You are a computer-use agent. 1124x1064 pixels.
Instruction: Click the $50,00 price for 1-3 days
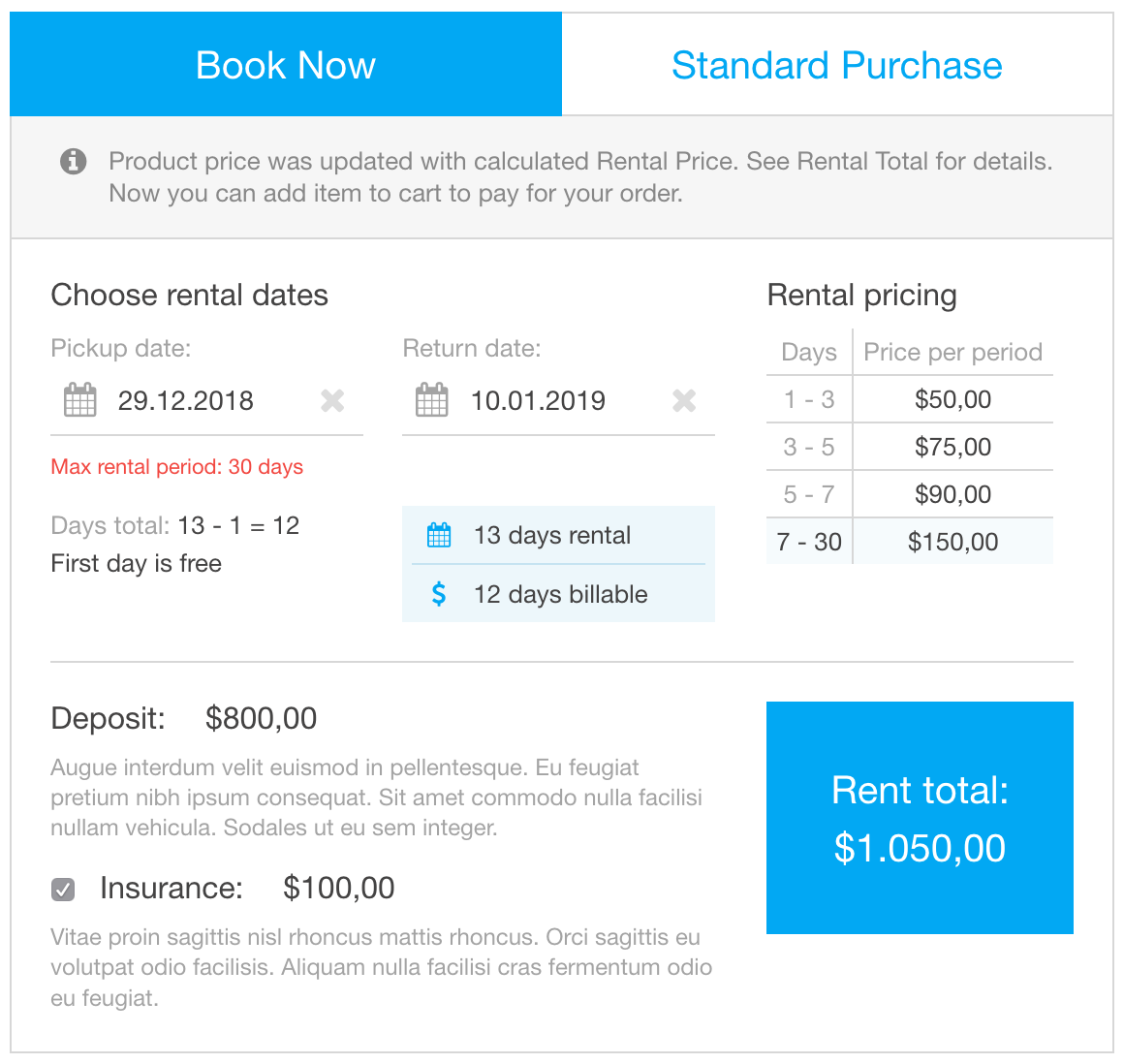[x=952, y=399]
